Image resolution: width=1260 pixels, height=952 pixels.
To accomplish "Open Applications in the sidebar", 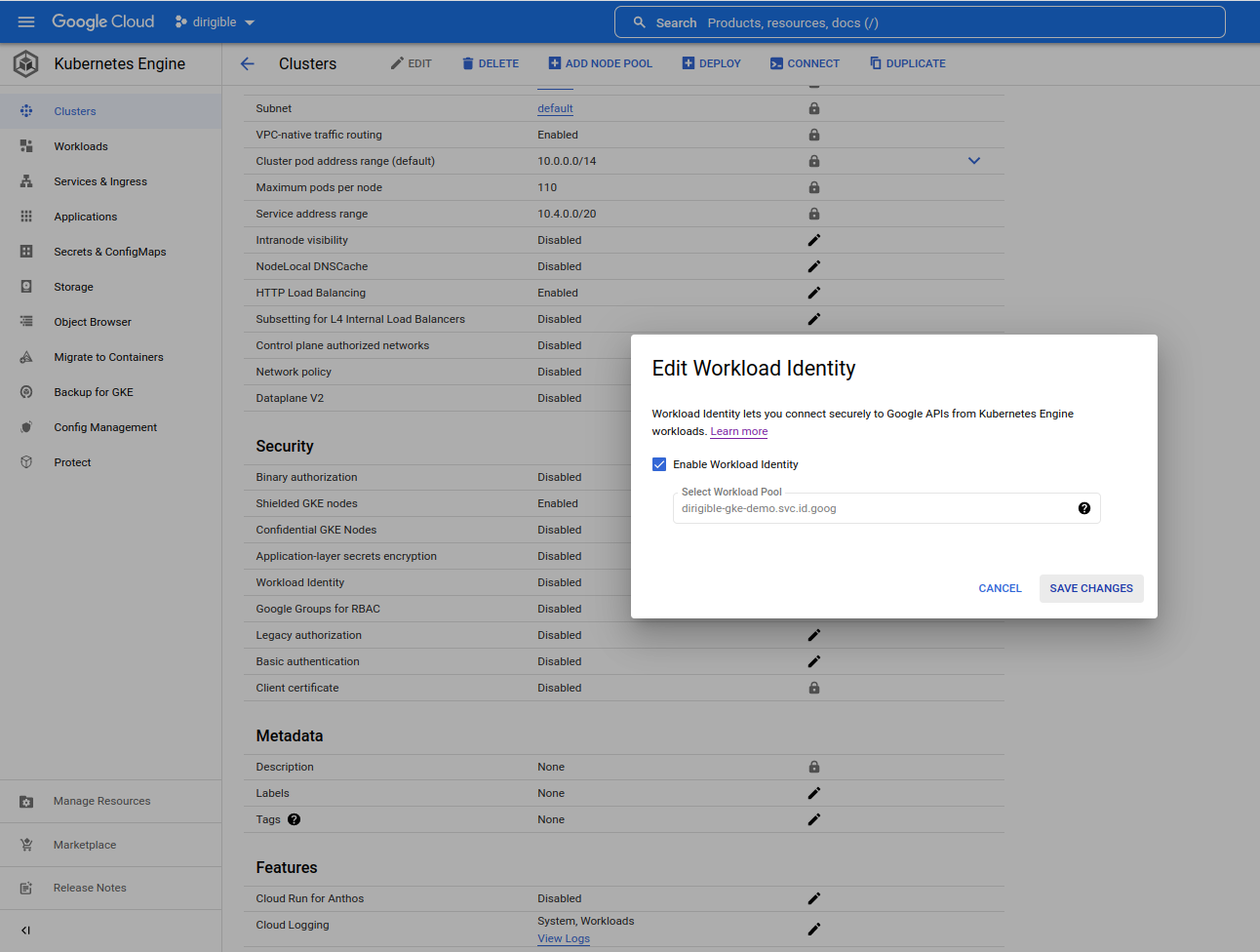I will click(x=110, y=217).
